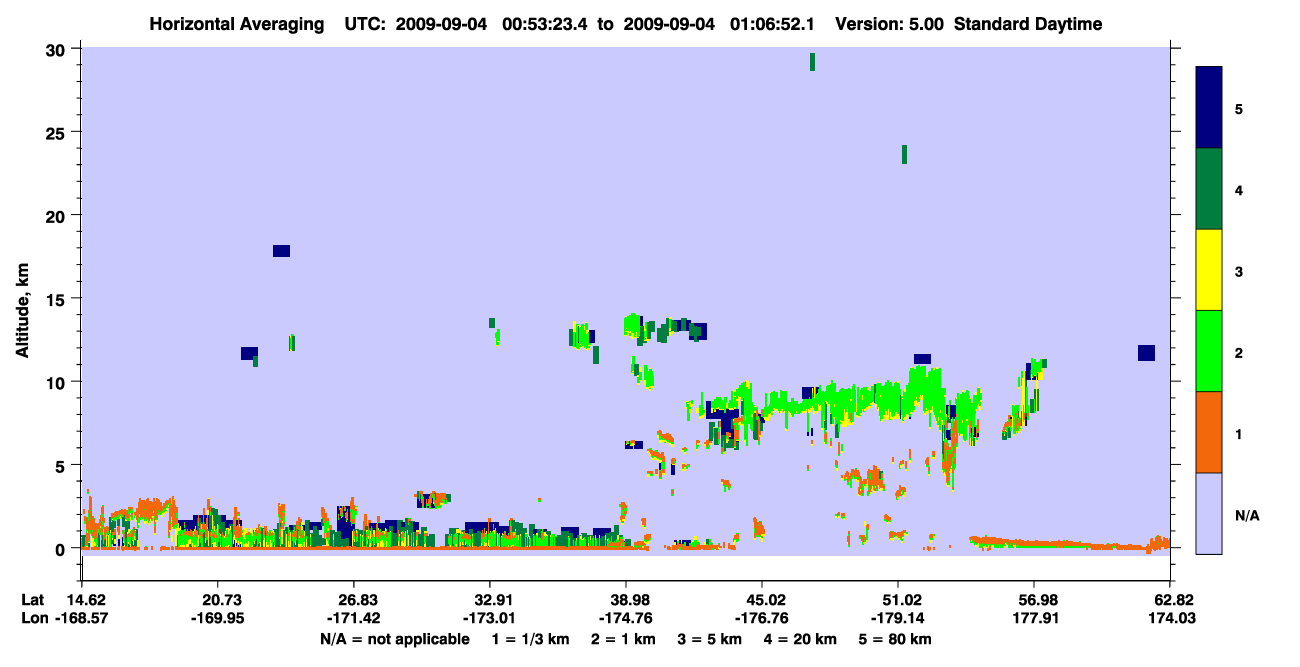Click the 25 altitude tick label

coord(58,132)
